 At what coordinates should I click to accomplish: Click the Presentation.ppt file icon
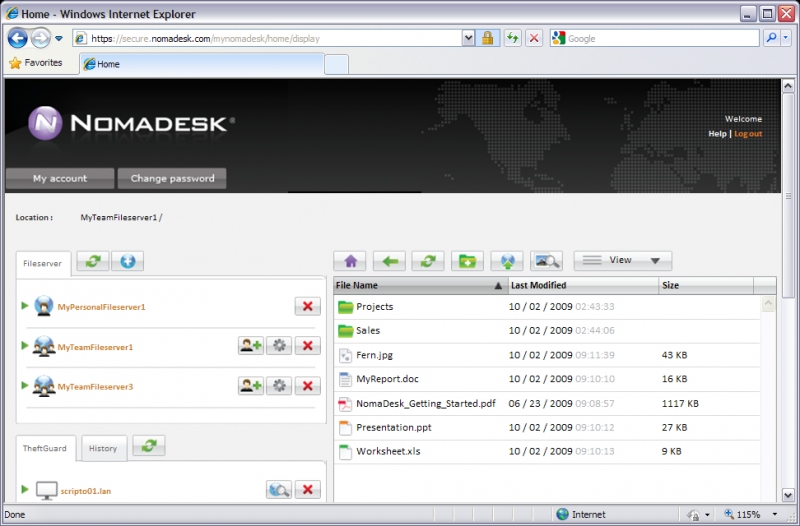(x=345, y=428)
